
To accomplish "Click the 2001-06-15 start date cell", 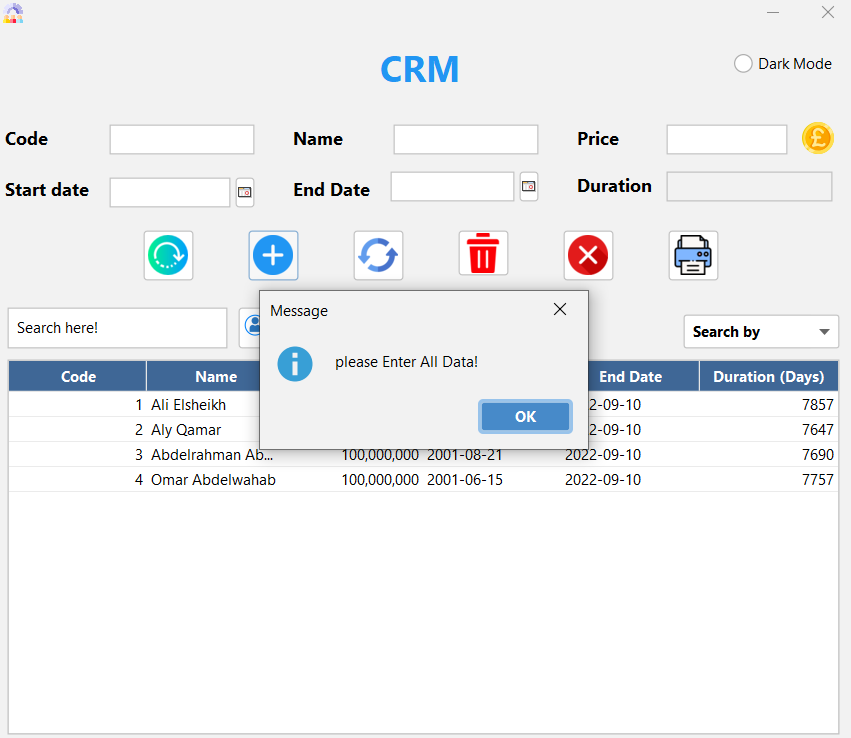I will click(x=465, y=480).
